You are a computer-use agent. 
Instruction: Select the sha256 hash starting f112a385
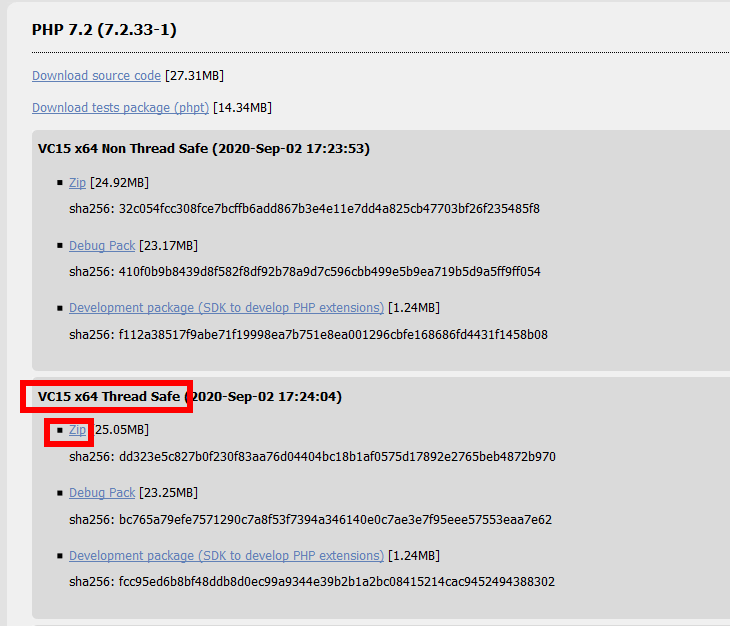coord(333,335)
